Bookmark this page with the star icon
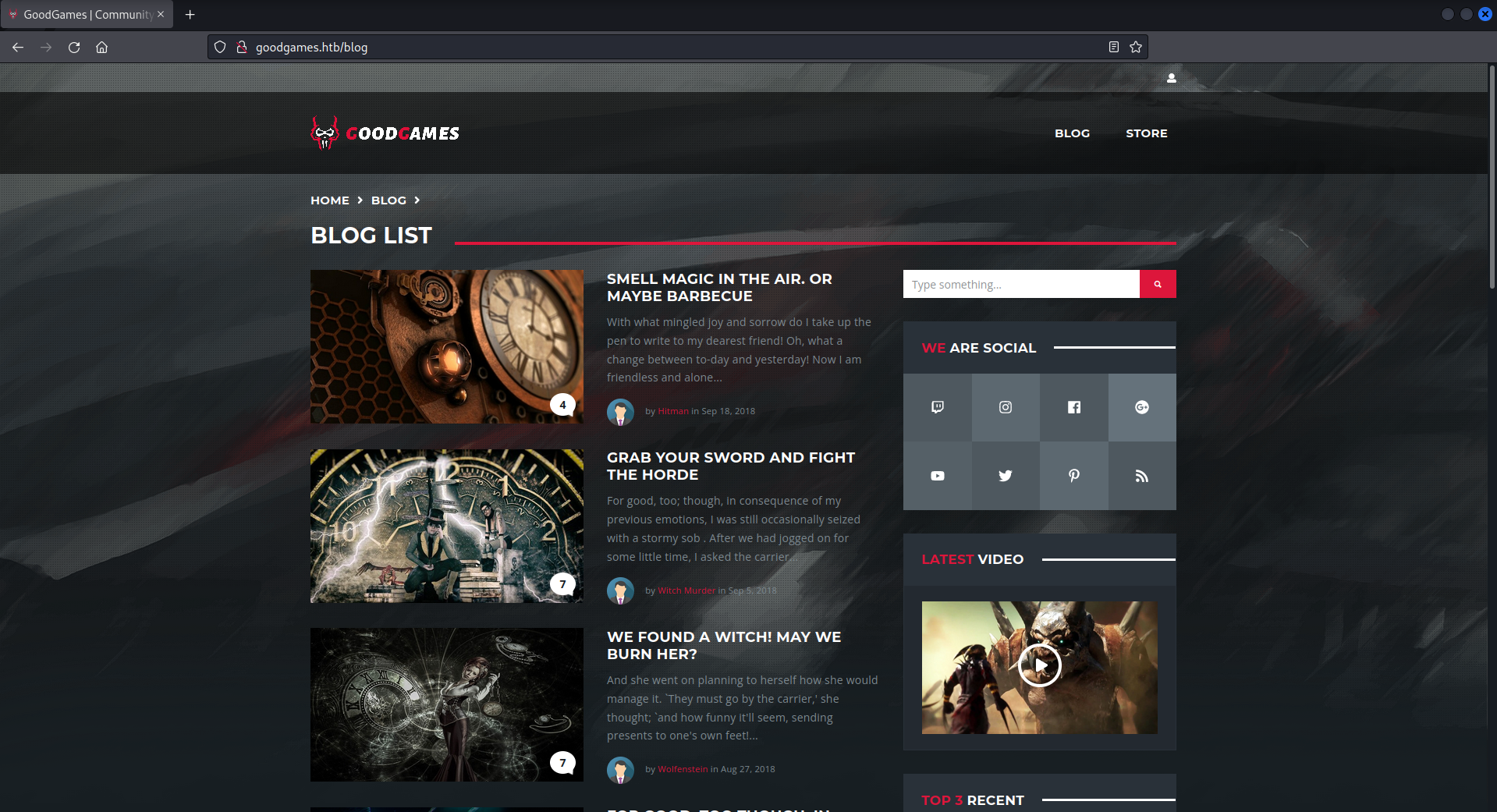This screenshot has width=1497, height=812. (x=1136, y=47)
